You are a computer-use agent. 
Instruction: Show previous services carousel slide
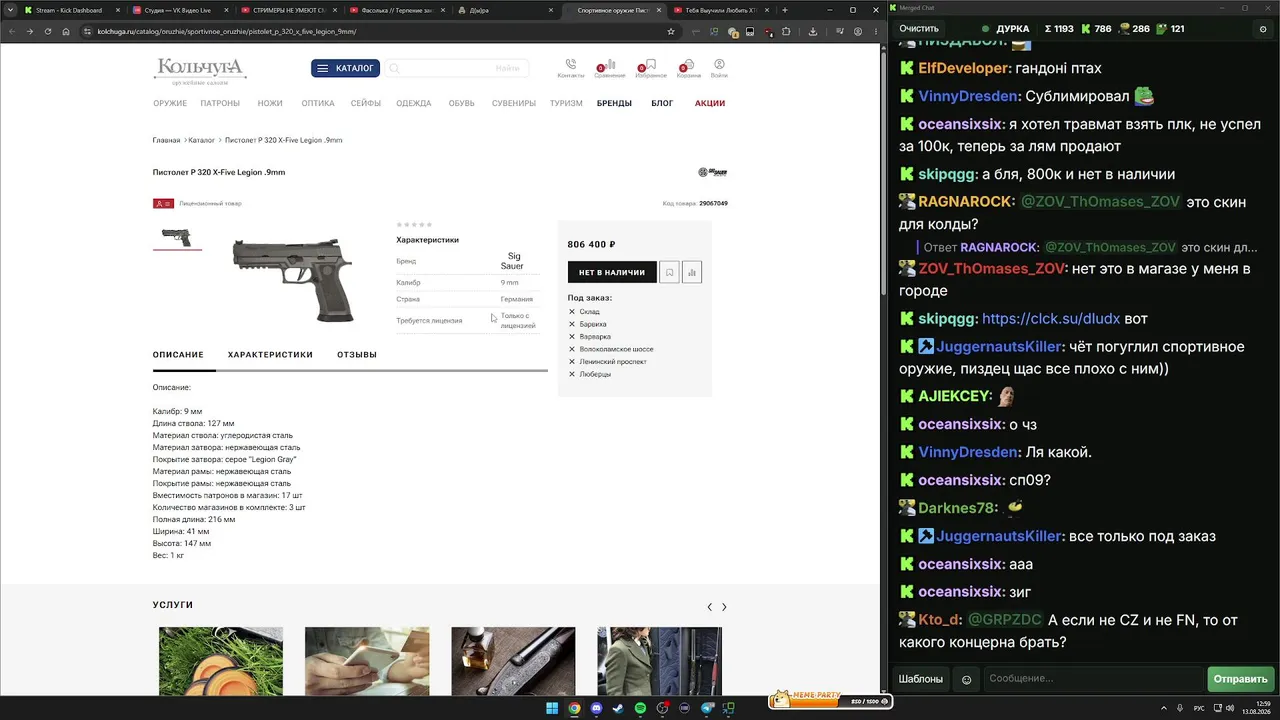click(x=710, y=607)
